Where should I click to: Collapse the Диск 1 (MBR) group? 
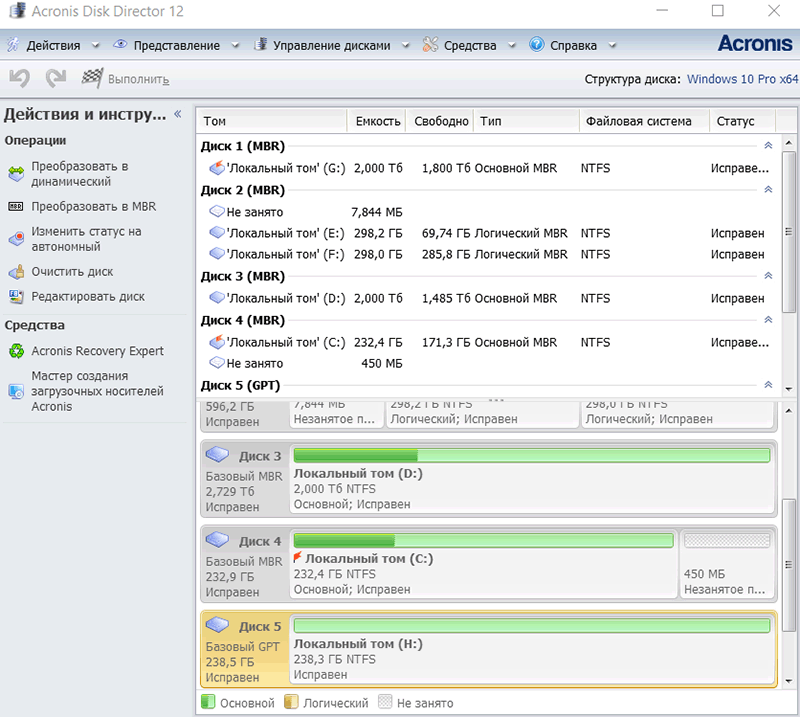tap(768, 145)
